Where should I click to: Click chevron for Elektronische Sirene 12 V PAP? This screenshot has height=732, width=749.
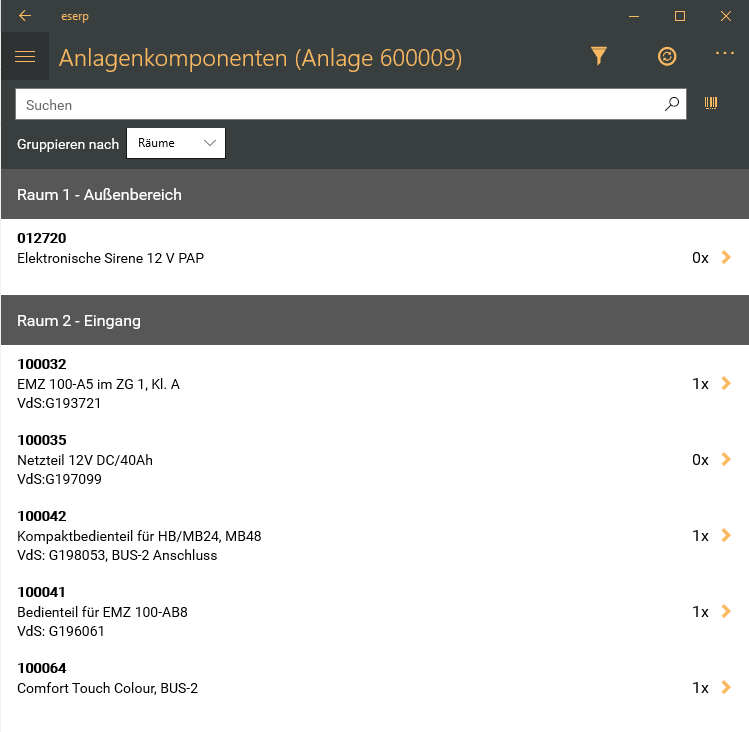point(726,258)
